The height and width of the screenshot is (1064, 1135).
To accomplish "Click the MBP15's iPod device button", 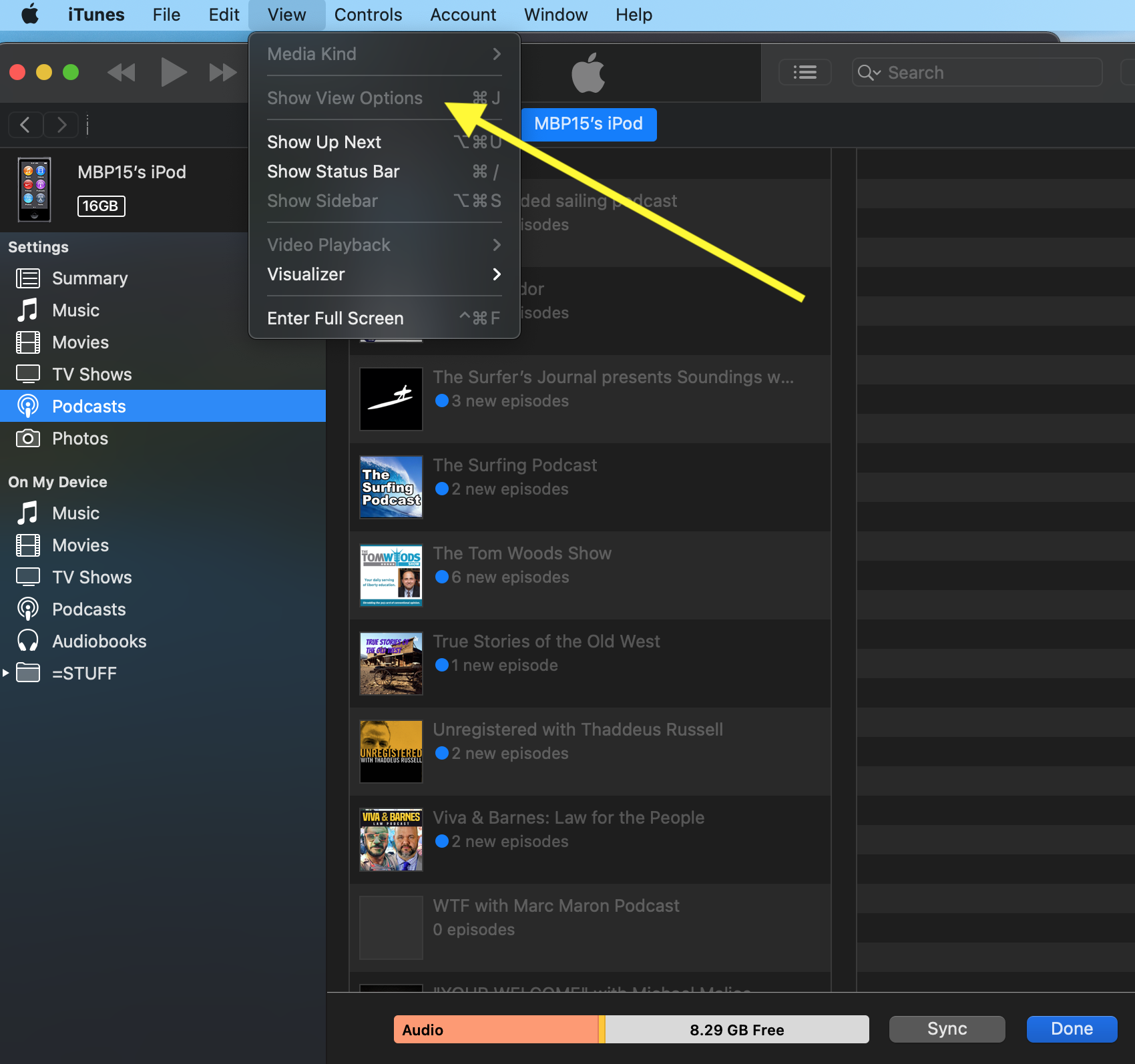I will pyautogui.click(x=588, y=124).
